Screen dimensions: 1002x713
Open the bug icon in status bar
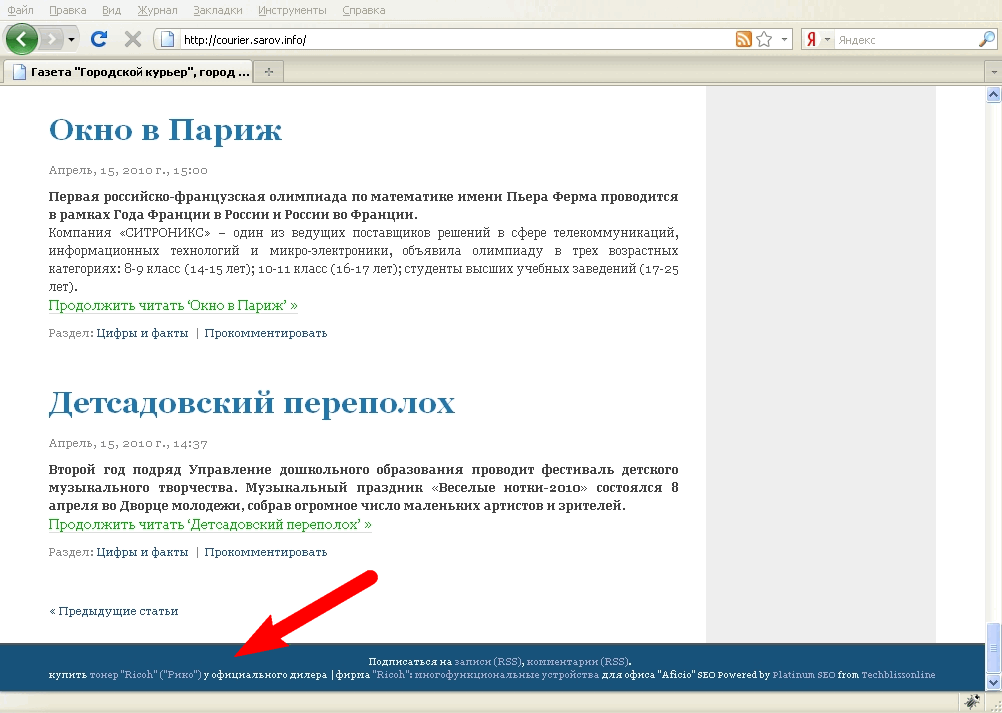(969, 703)
